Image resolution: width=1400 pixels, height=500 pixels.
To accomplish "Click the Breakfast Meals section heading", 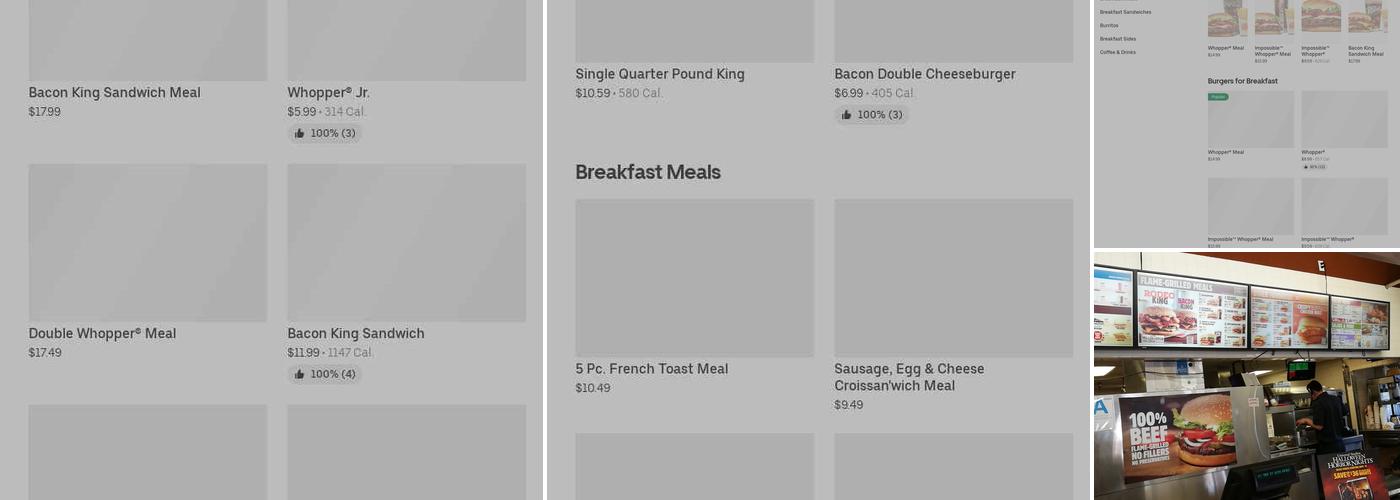I will point(648,172).
